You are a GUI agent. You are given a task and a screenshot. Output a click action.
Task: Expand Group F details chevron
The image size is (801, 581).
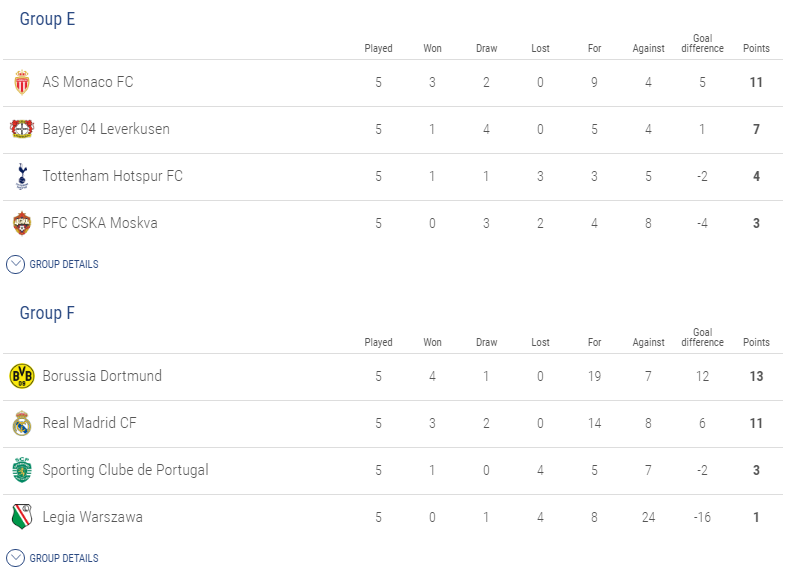click(x=15, y=558)
